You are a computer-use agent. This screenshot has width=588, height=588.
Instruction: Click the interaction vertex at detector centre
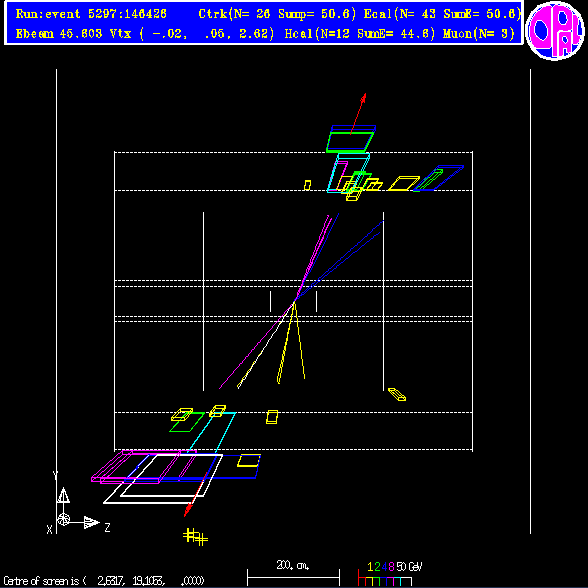294,301
